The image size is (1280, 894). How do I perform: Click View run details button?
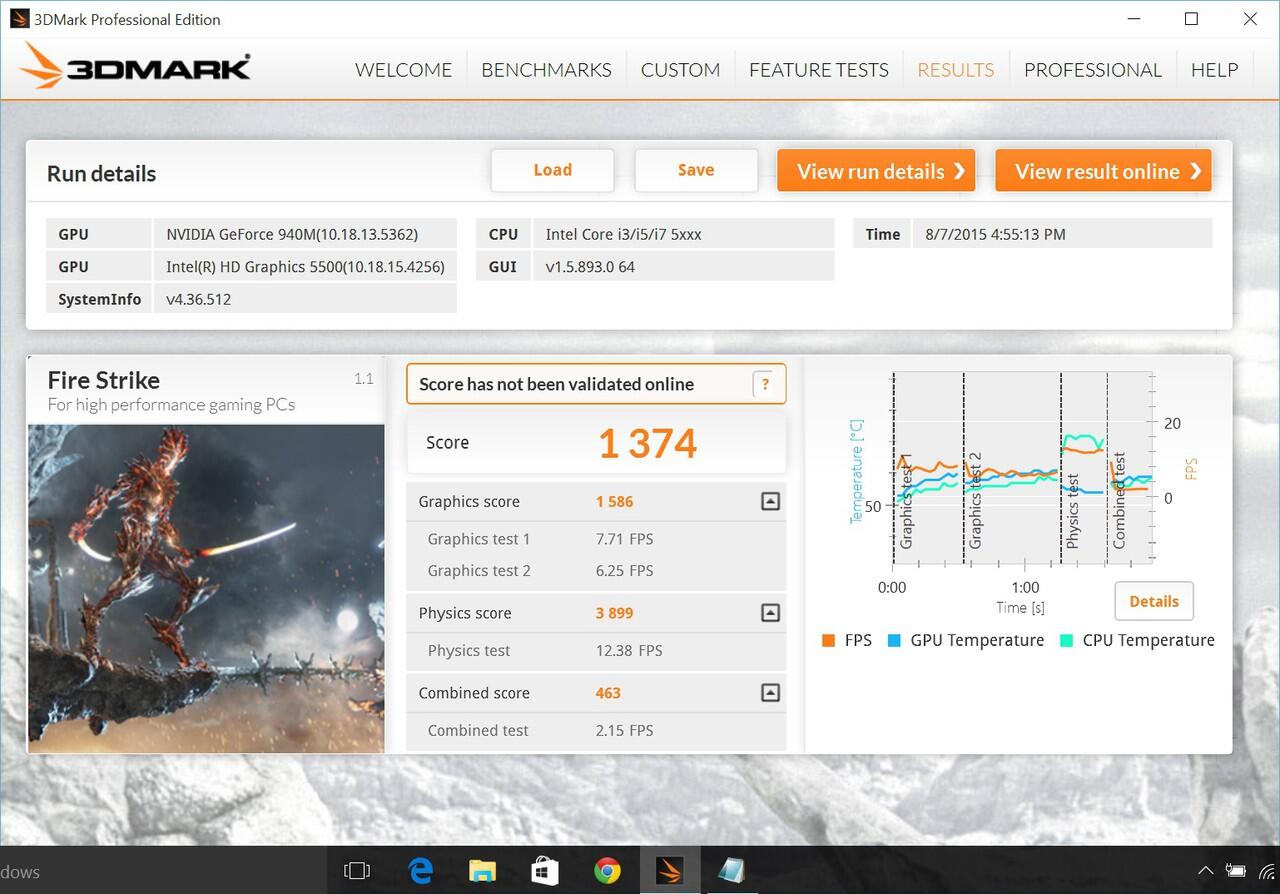click(878, 171)
